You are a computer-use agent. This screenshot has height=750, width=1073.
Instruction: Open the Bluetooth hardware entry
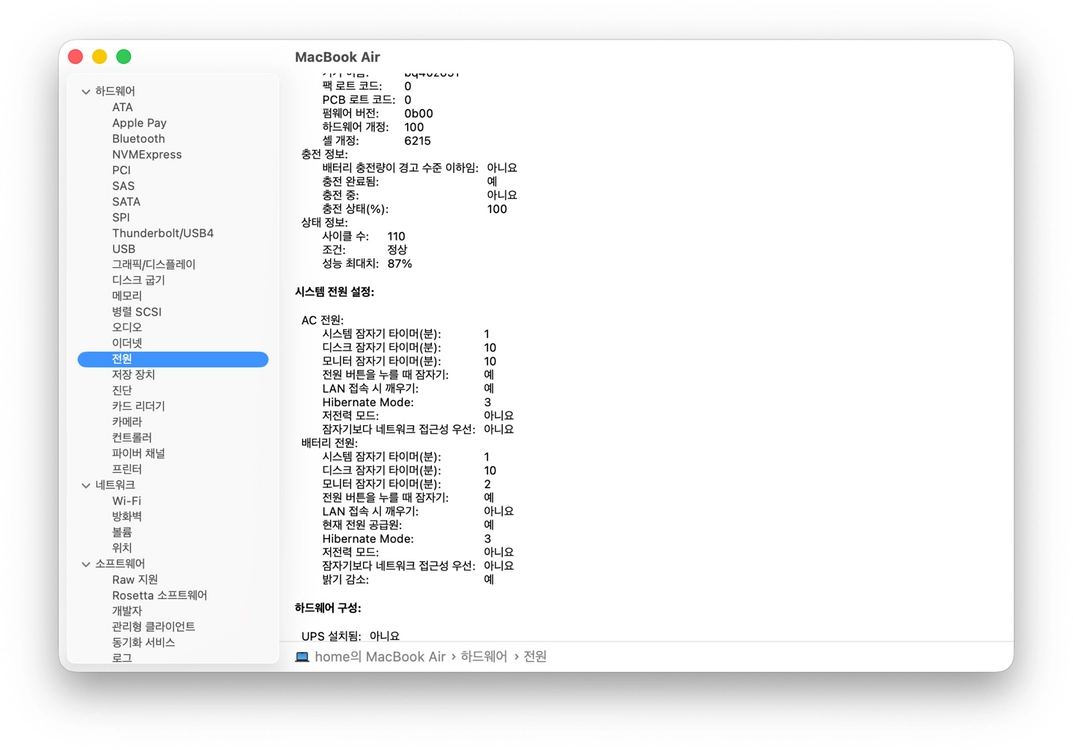138,139
